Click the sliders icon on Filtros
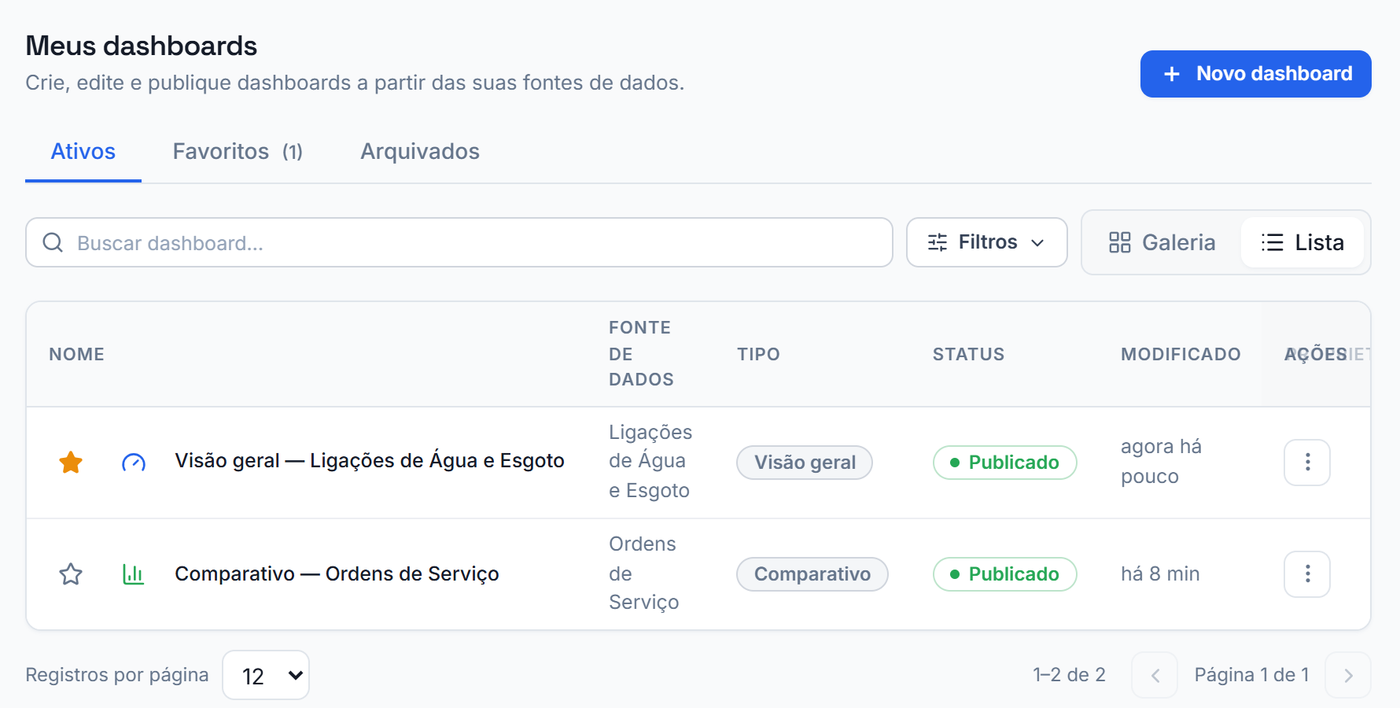The width and height of the screenshot is (1400, 708). pyautogui.click(x=937, y=242)
